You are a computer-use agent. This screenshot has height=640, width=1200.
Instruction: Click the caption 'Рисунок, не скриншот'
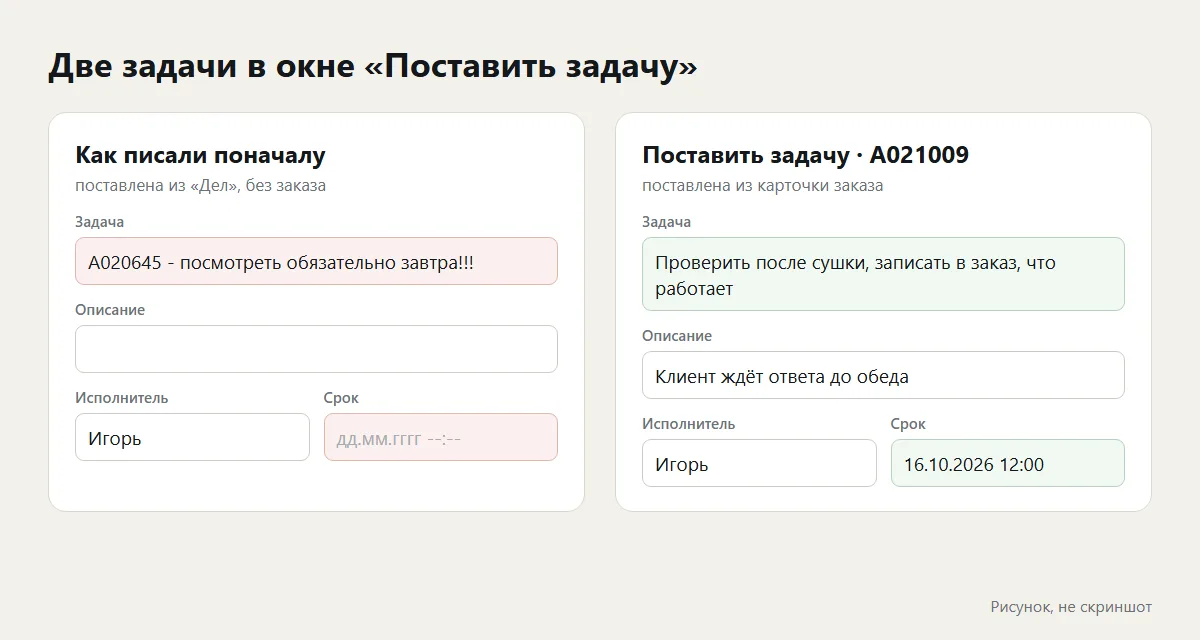click(1071, 607)
